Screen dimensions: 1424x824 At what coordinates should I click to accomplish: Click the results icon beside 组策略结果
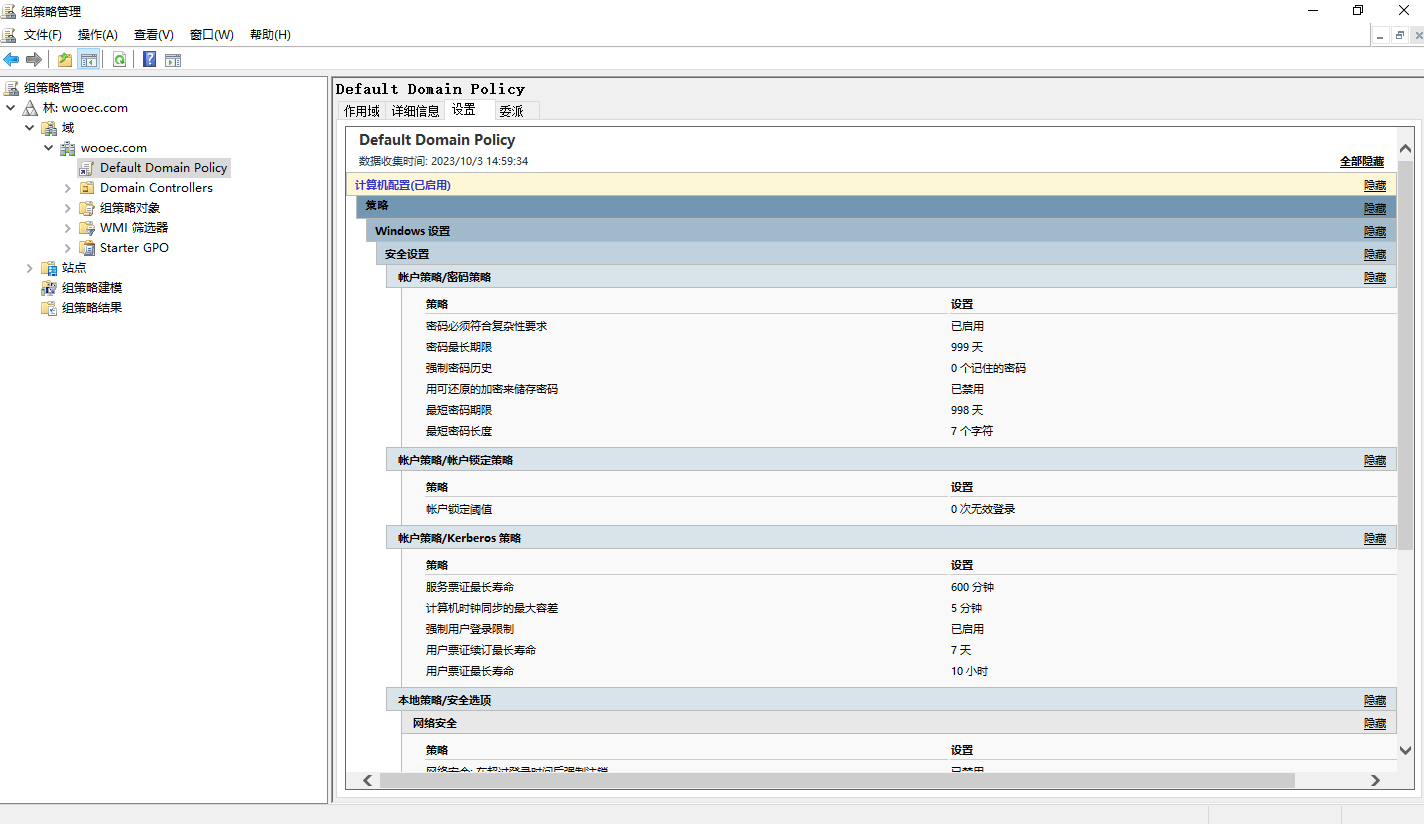click(49, 307)
